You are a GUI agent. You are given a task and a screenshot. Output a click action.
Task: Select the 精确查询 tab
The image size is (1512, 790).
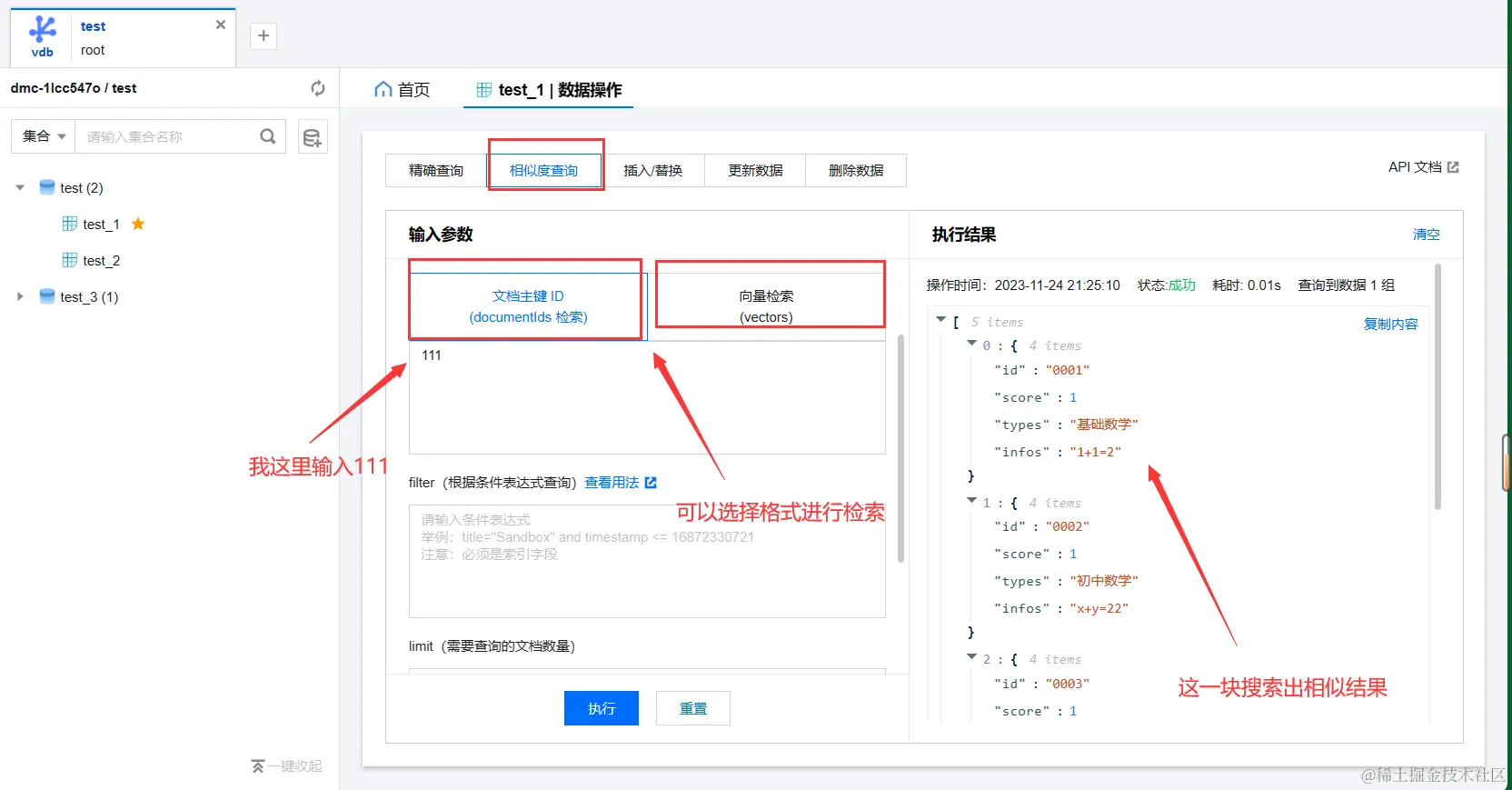[x=436, y=170]
